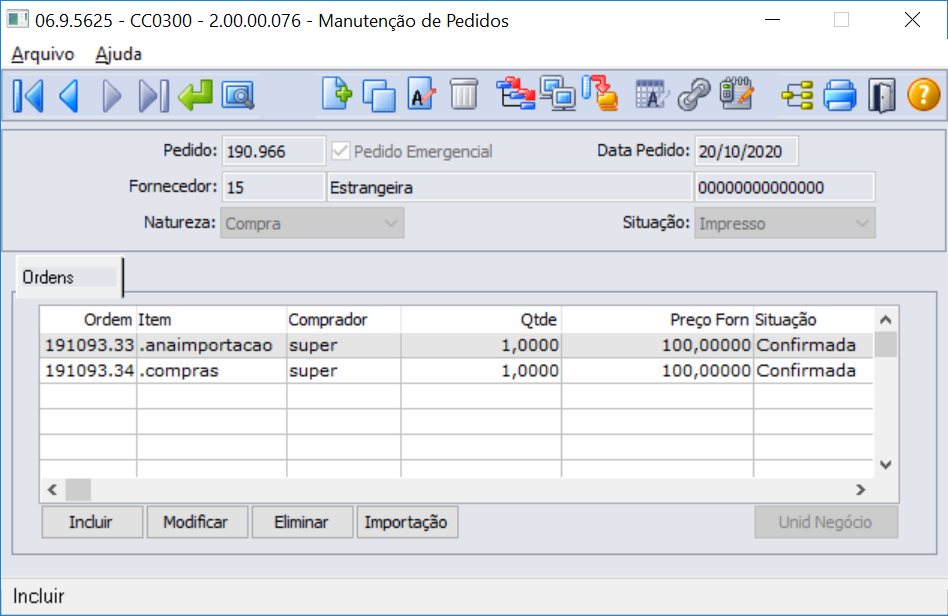Open the search magnifier icon
Viewport: 948px width, 616px height.
tap(238, 96)
